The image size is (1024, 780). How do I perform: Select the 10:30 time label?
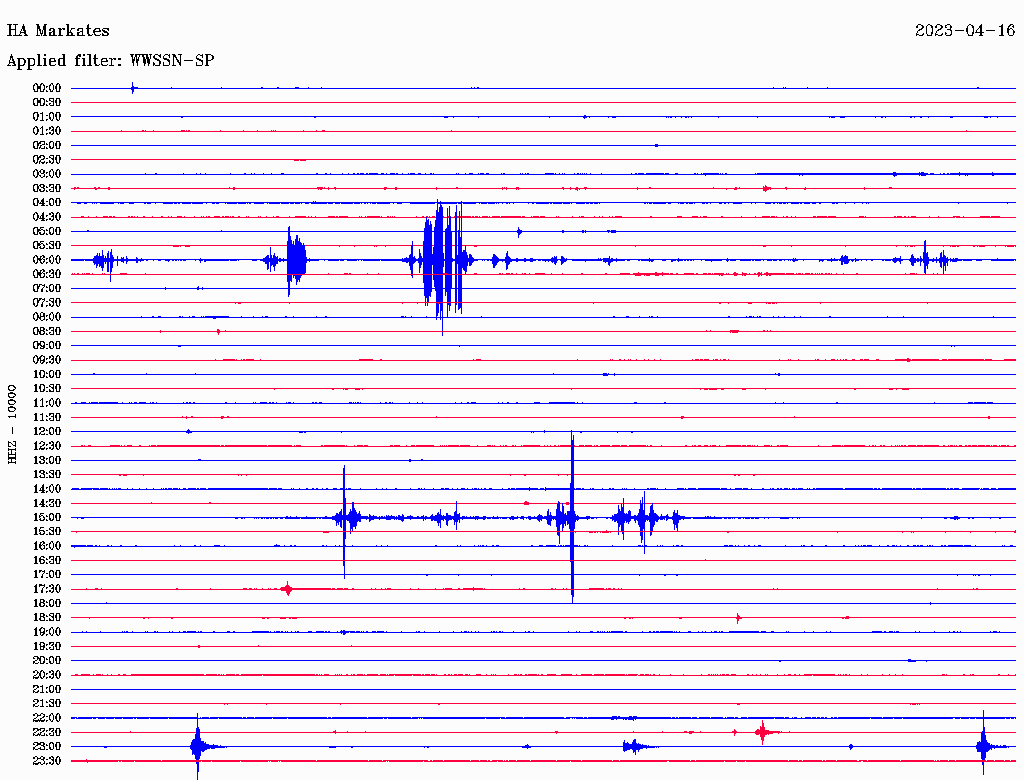[47, 389]
